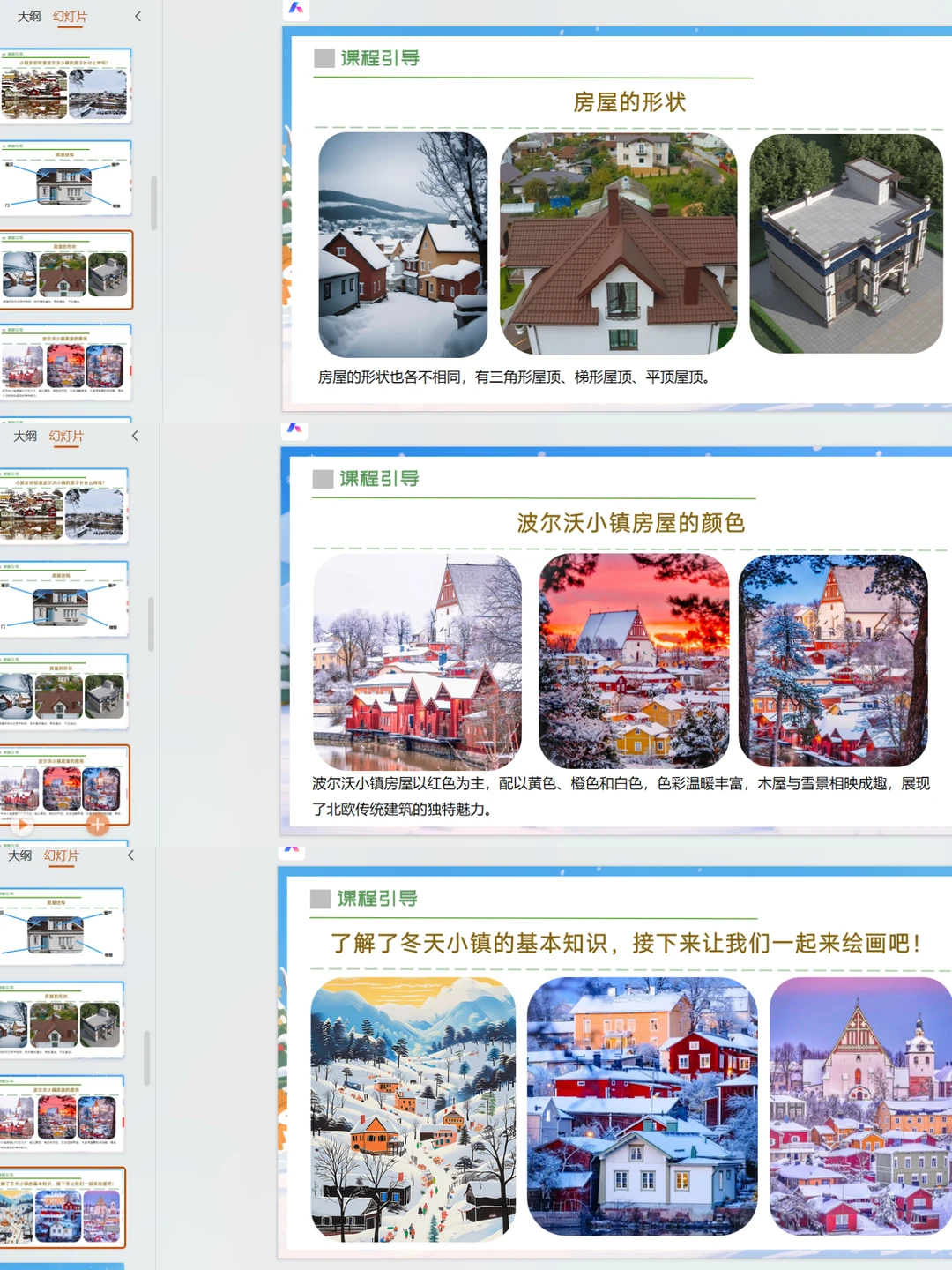Open house diagram thumbnail in 波尔沃小镇 colors view
952x1270 pixels.
click(x=63, y=599)
